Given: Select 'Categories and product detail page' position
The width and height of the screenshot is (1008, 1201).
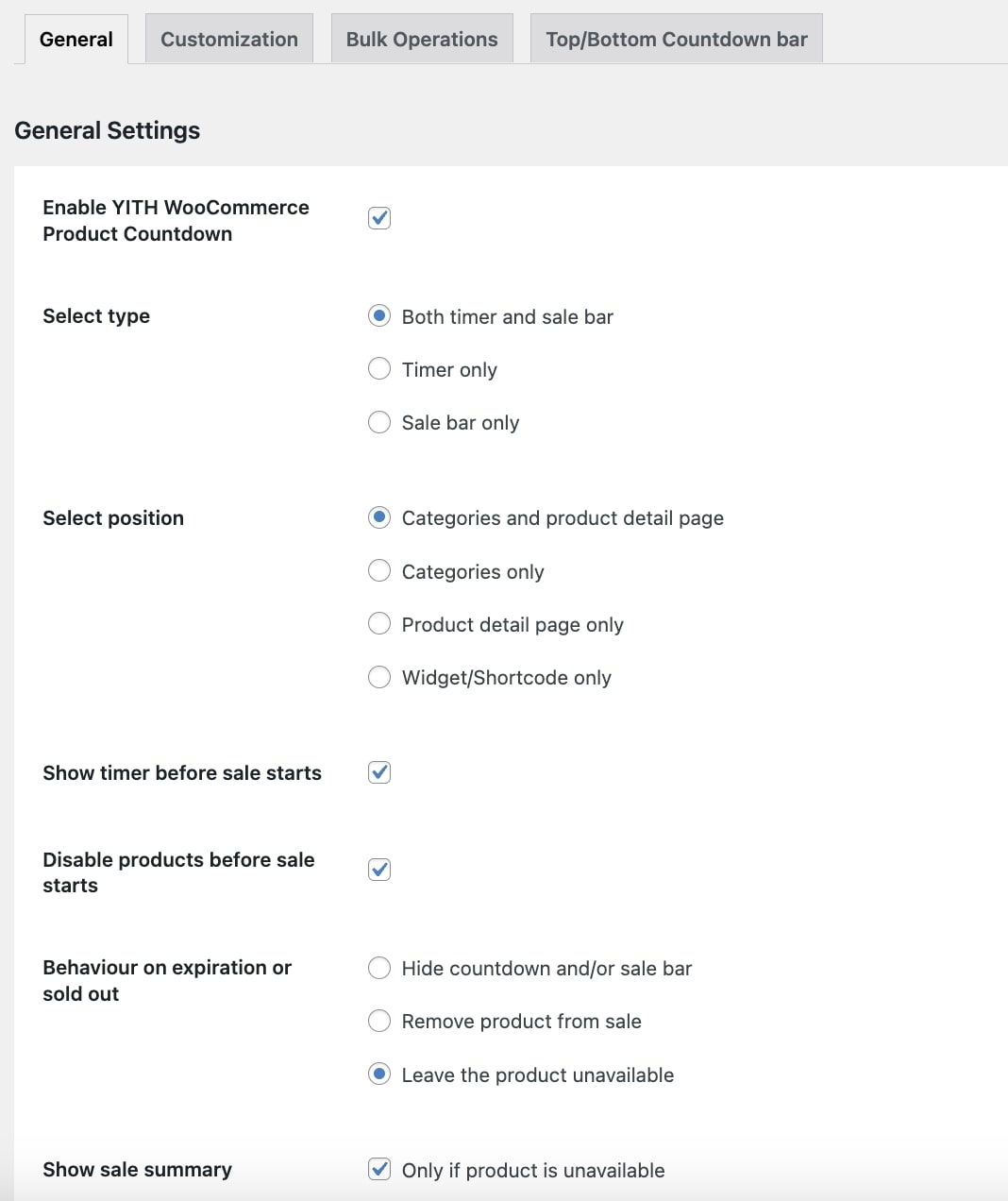Looking at the screenshot, I should [x=379, y=517].
